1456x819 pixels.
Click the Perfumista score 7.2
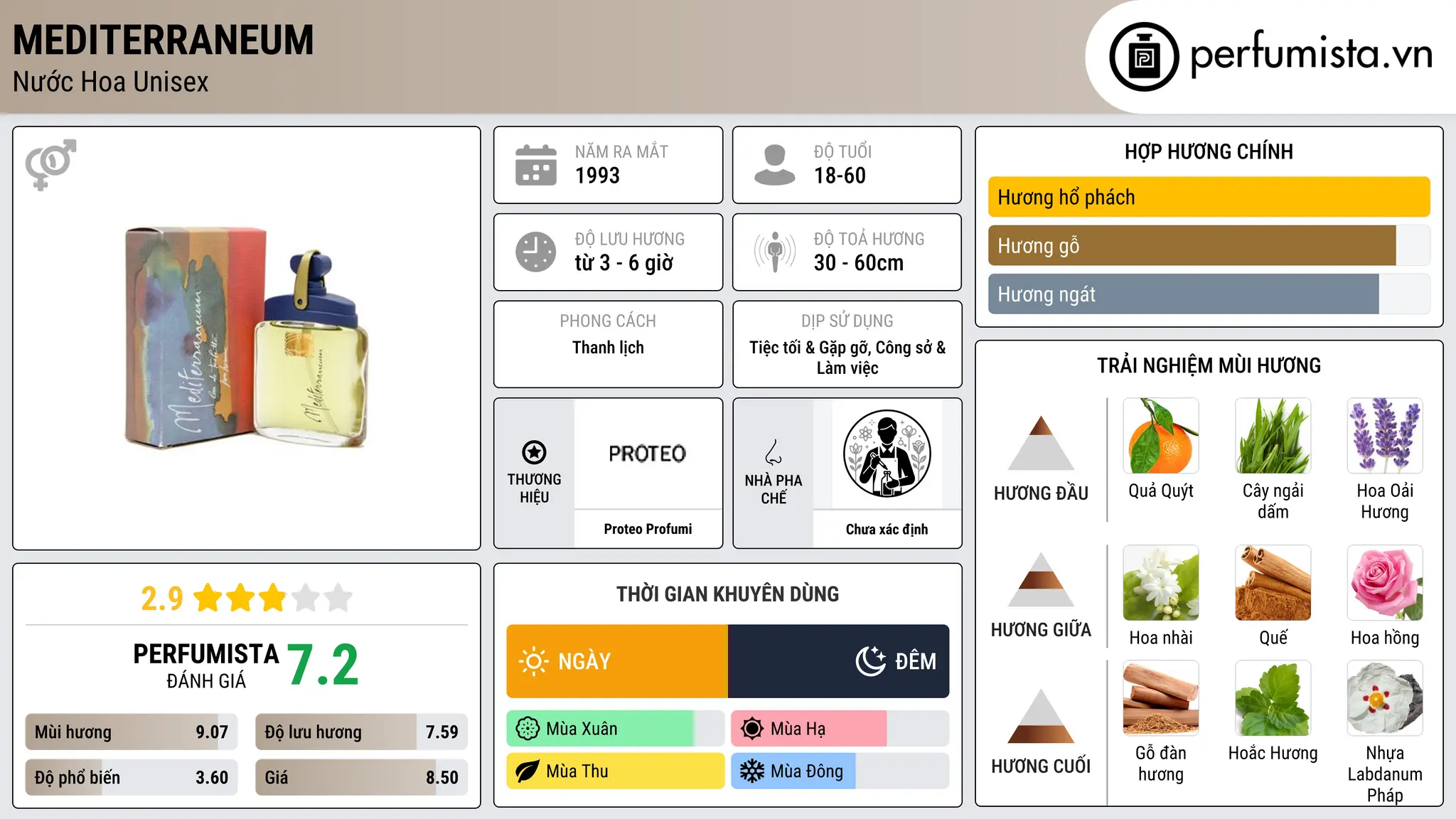coord(323,665)
